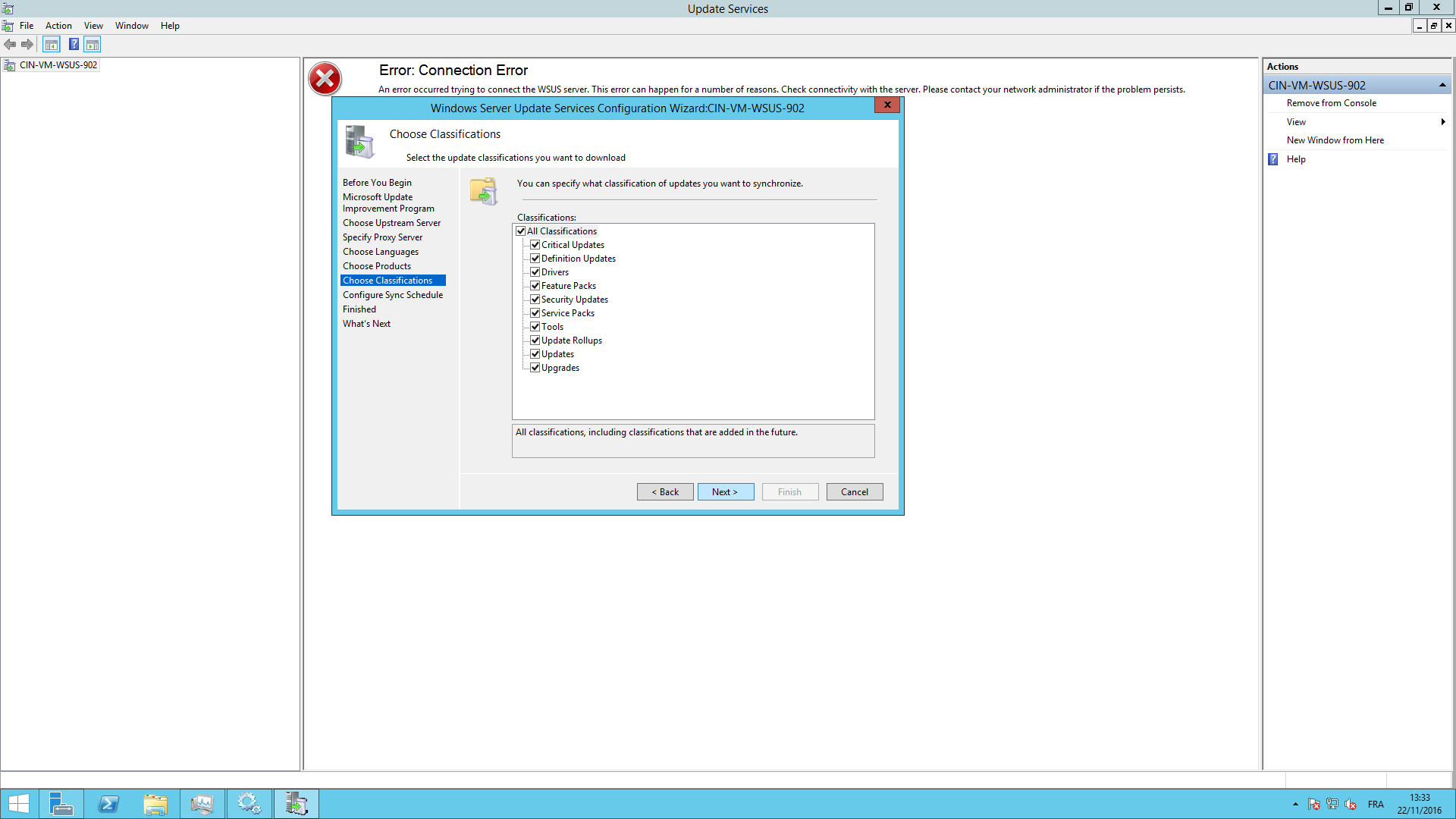1456x819 pixels.
Task: Click New Window from Here action
Action: pyautogui.click(x=1335, y=140)
